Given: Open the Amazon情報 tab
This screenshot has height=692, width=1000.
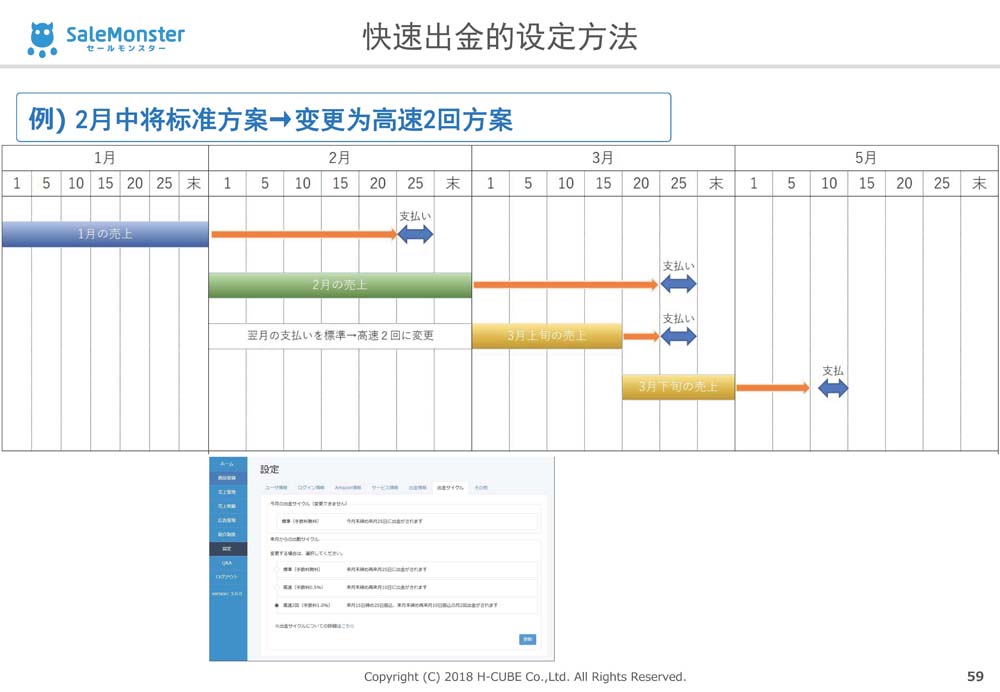Looking at the screenshot, I should pos(348,487).
